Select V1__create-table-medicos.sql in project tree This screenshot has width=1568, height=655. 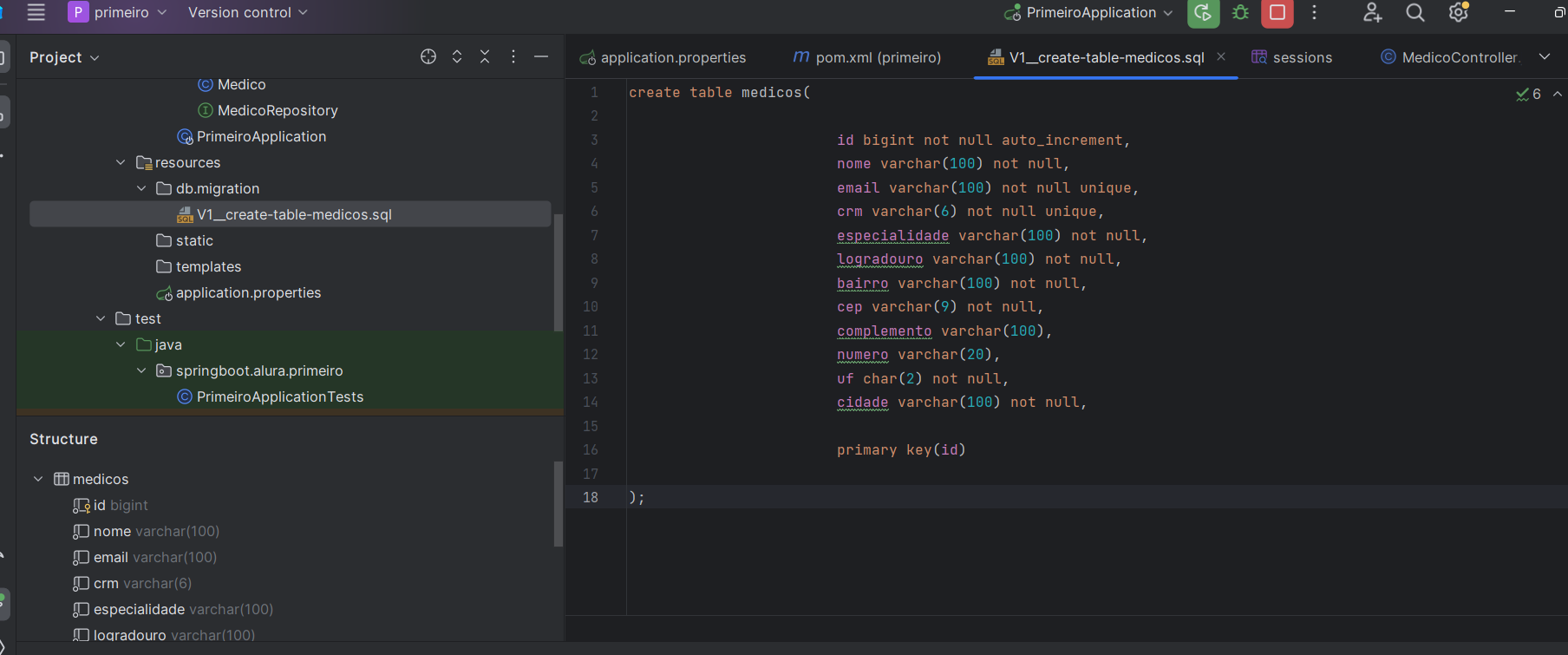[x=290, y=214]
